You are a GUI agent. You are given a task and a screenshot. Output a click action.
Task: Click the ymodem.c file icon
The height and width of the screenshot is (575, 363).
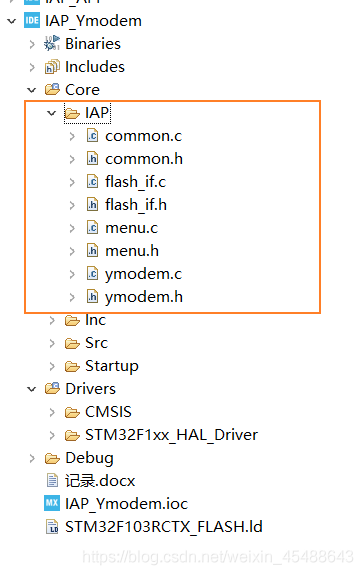[x=92, y=274]
